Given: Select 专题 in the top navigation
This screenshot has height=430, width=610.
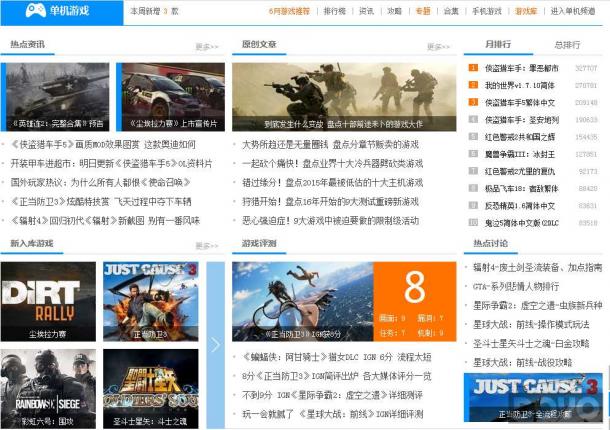Looking at the screenshot, I should click(x=422, y=11).
